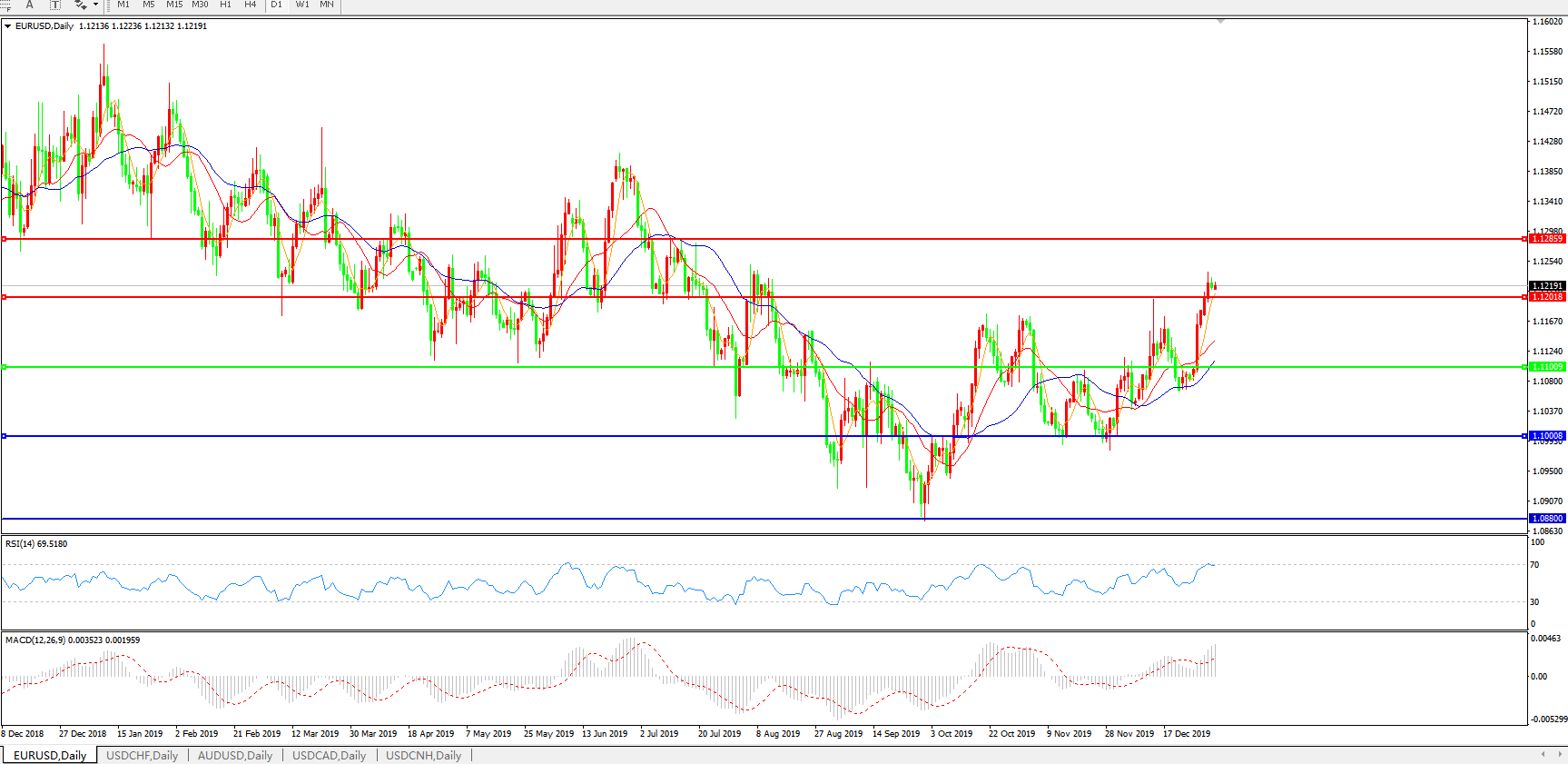Screen dimensions: 1568x764
Task: Select the D1 daily timeframe
Action: (277, 5)
